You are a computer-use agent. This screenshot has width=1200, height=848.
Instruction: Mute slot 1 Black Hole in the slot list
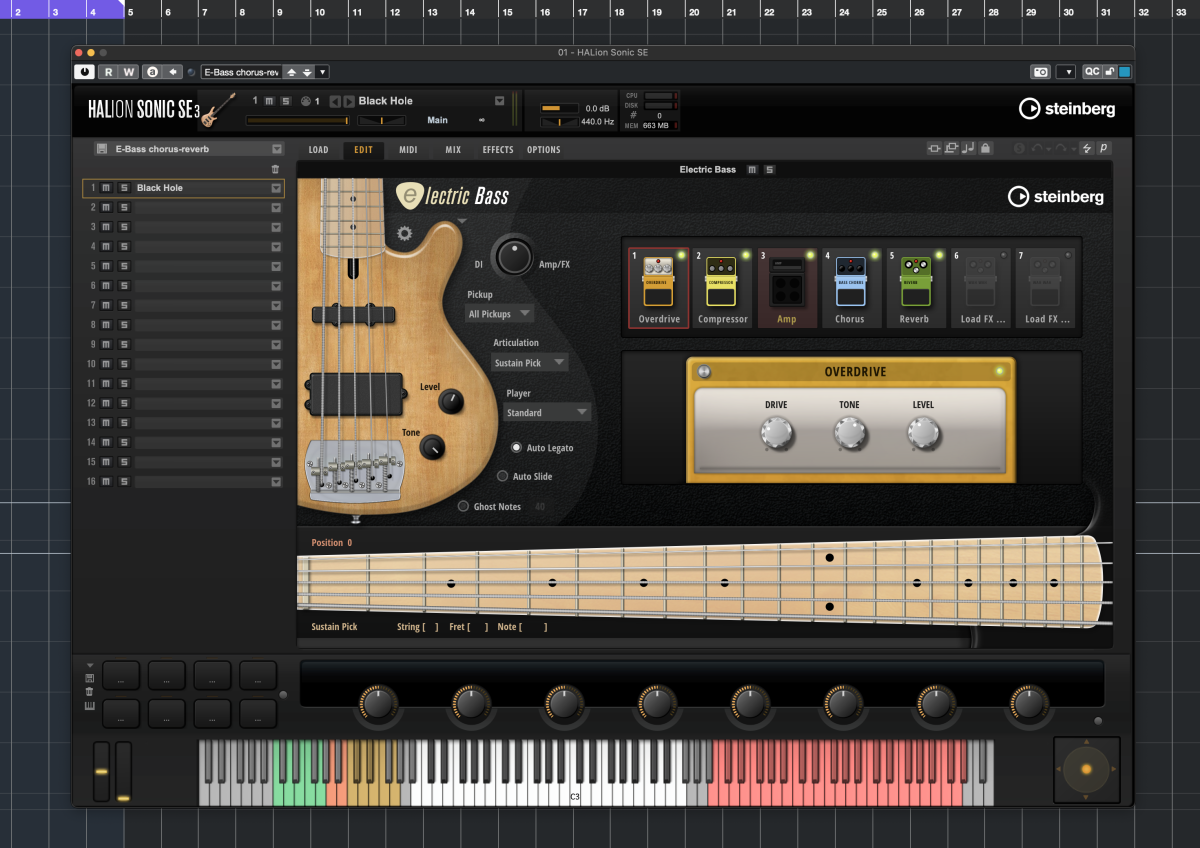click(x=107, y=188)
